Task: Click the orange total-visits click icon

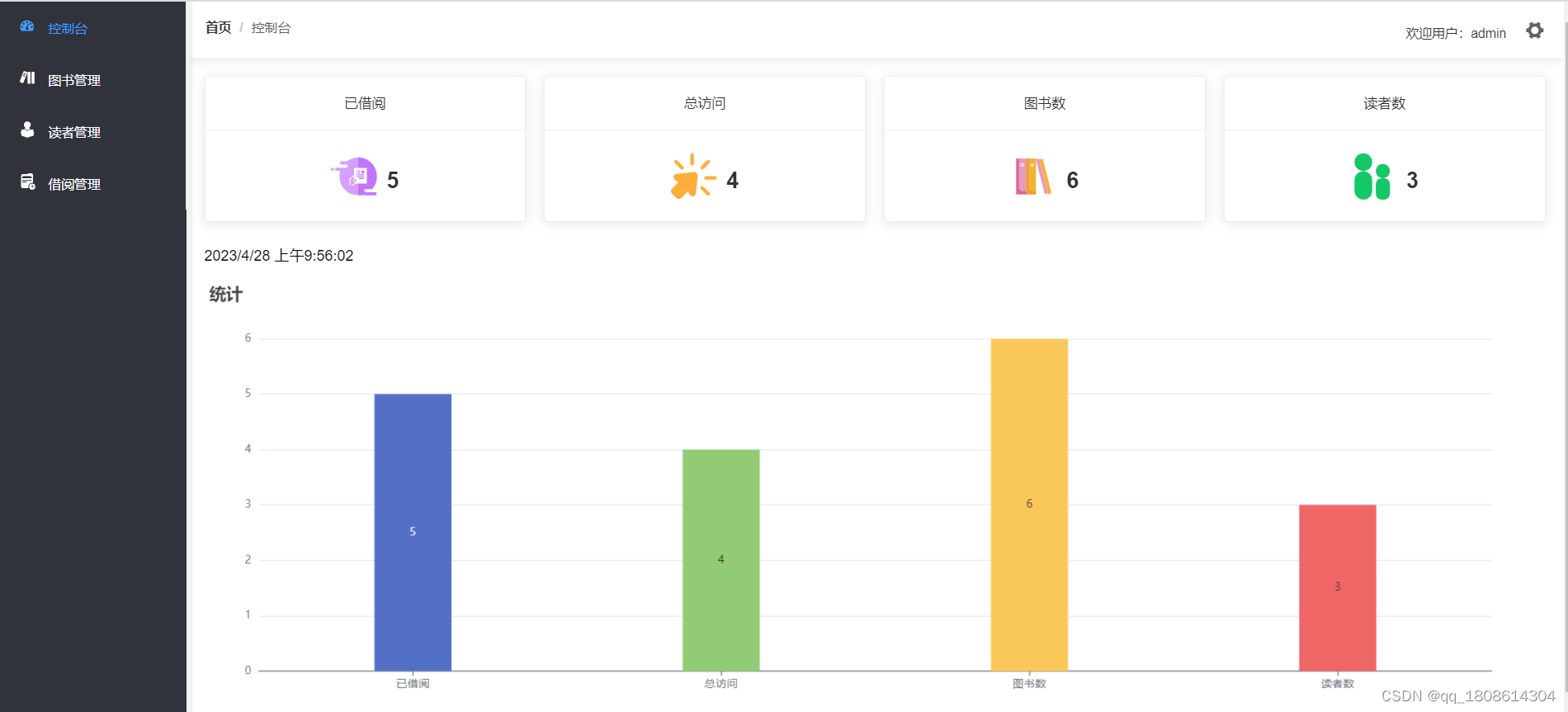Action: [692, 177]
